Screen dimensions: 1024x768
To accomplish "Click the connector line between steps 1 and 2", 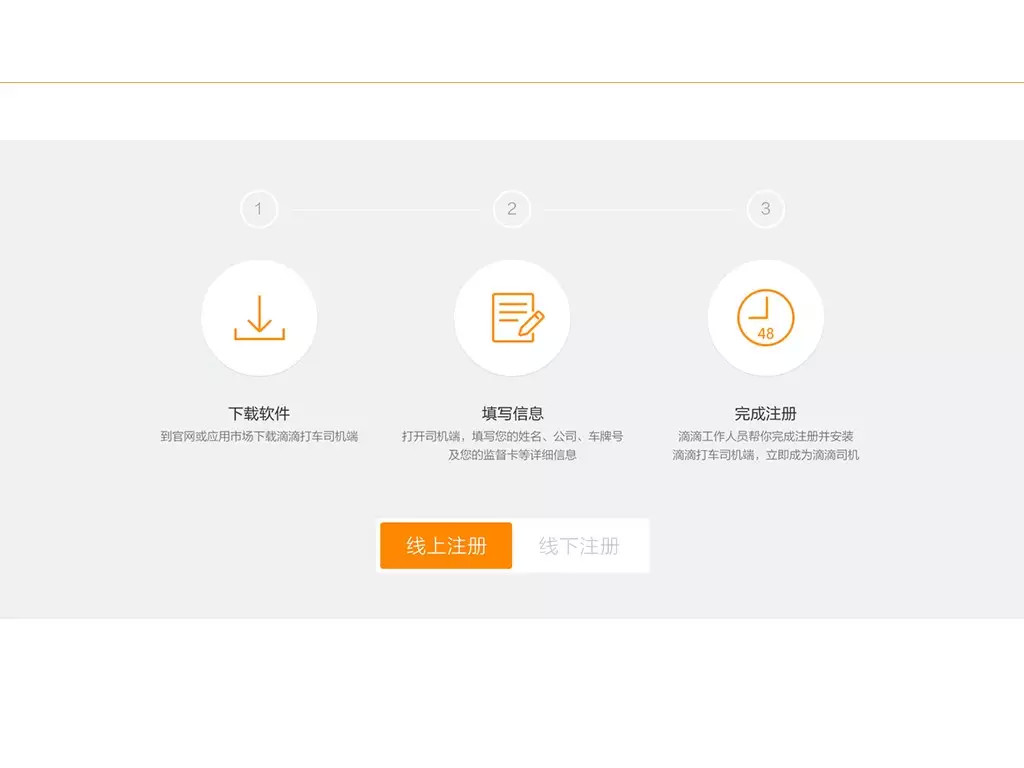I will point(385,210).
